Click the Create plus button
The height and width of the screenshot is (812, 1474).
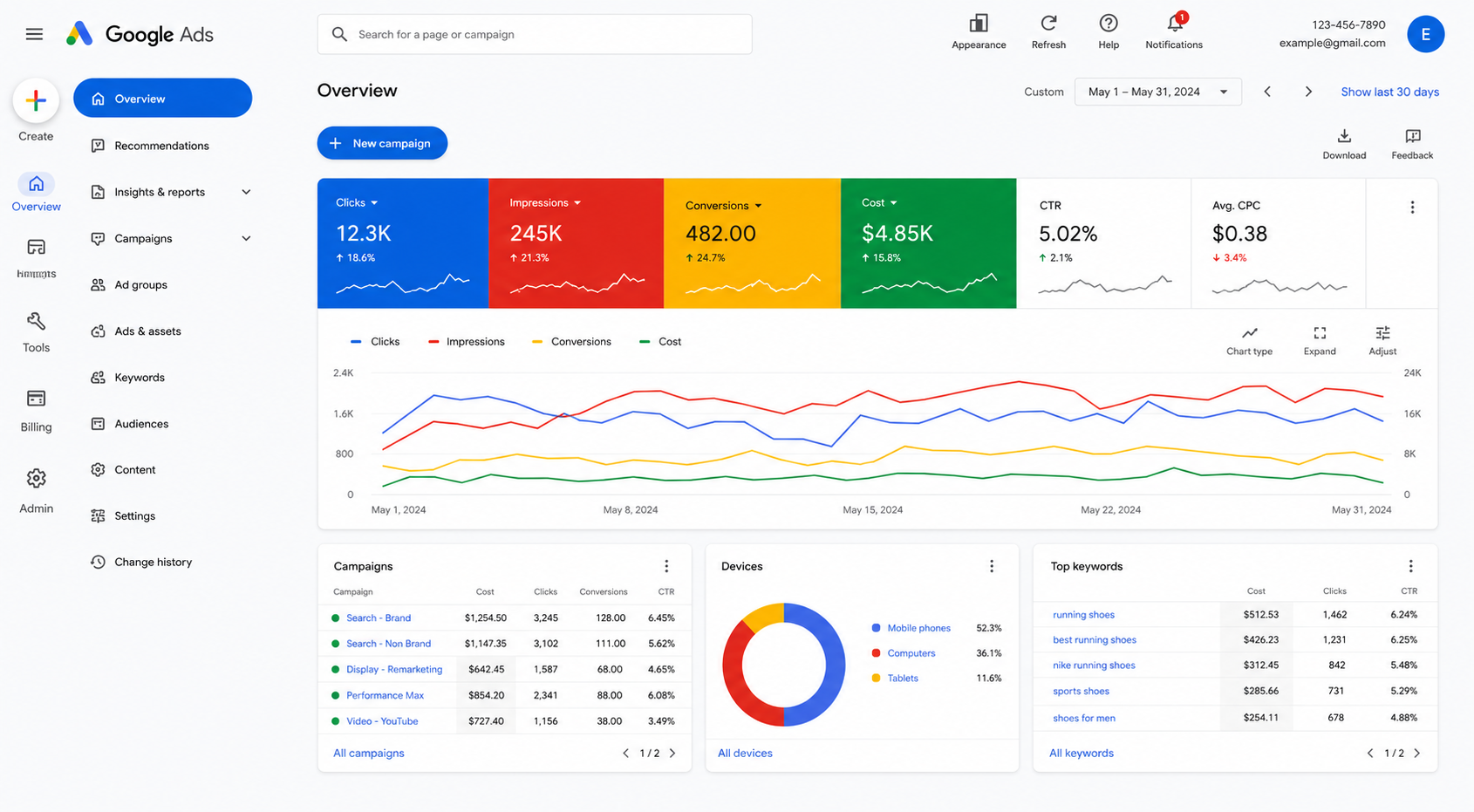pos(36,101)
